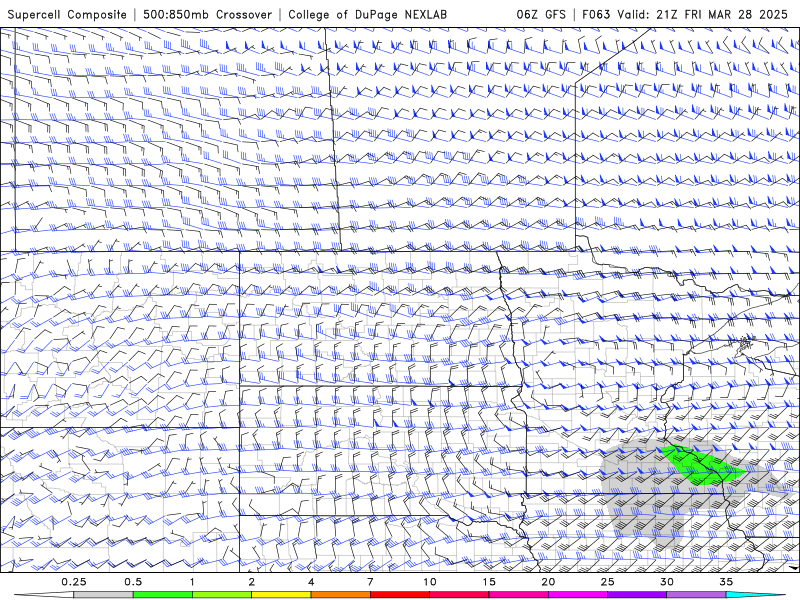The width and height of the screenshot is (800, 600).
Task: Click the orange 4–7 color bar segment
Action: [x=340, y=595]
